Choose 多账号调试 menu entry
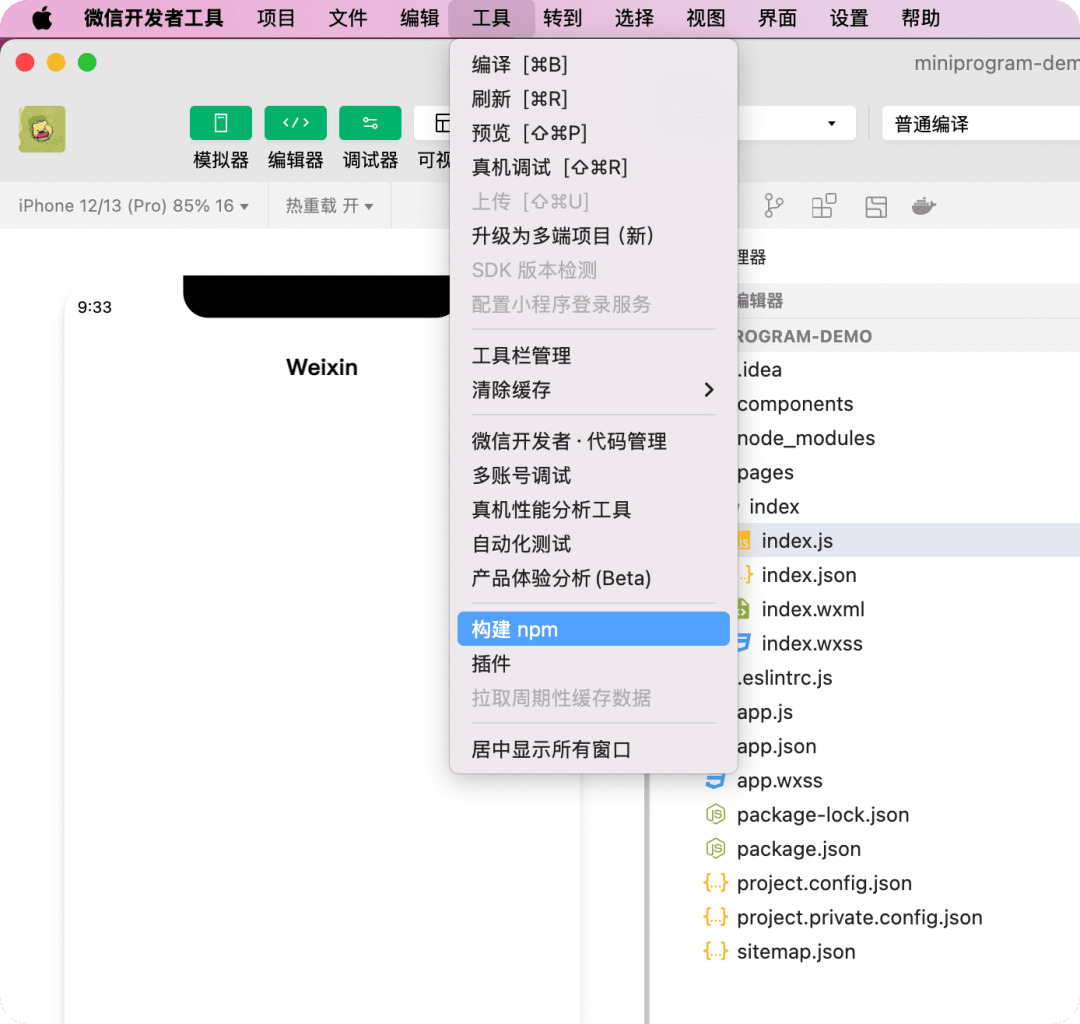The width and height of the screenshot is (1080, 1024). point(593,475)
